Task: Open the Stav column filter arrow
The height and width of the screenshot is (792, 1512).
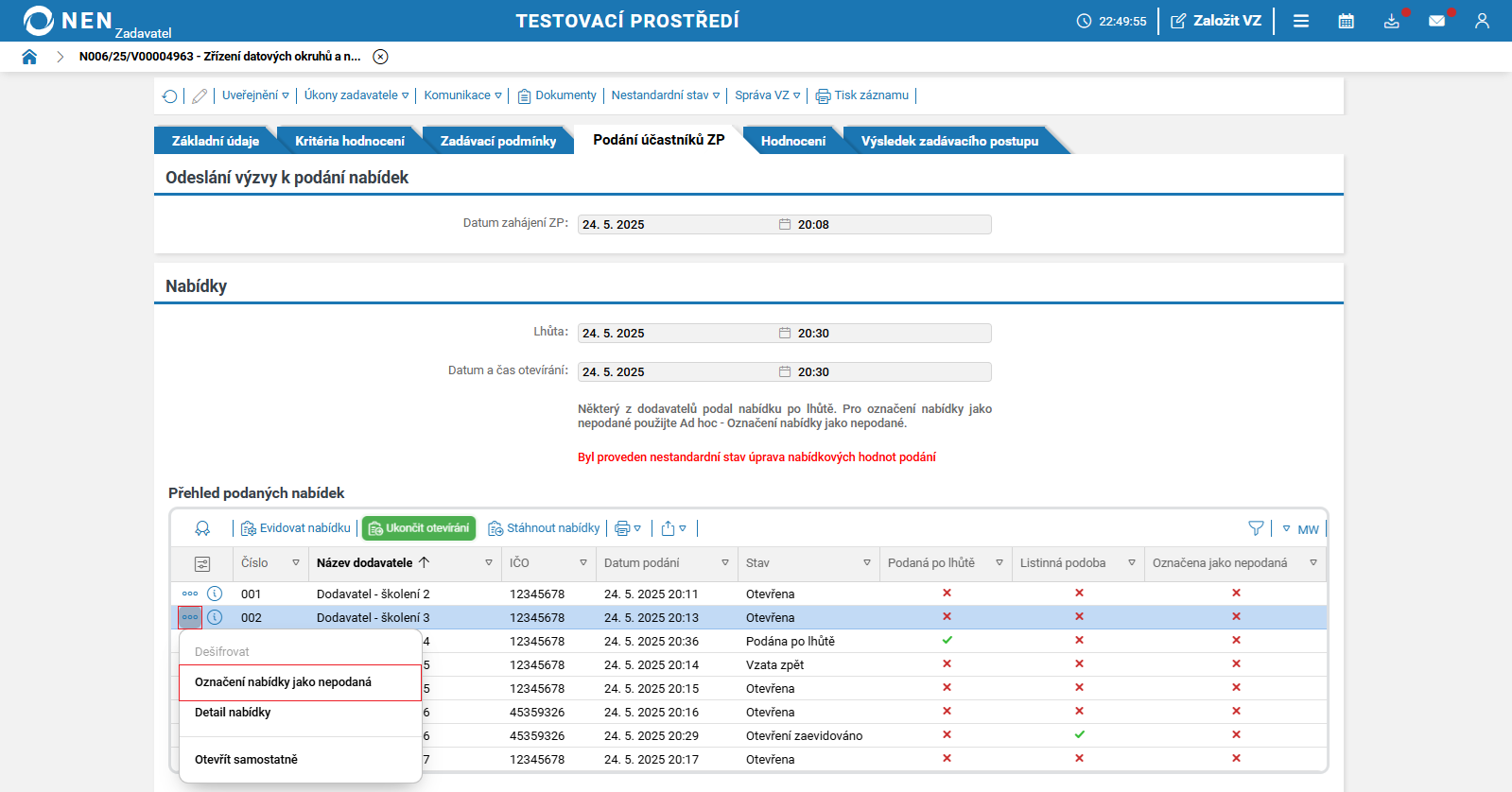Action: 867,562
